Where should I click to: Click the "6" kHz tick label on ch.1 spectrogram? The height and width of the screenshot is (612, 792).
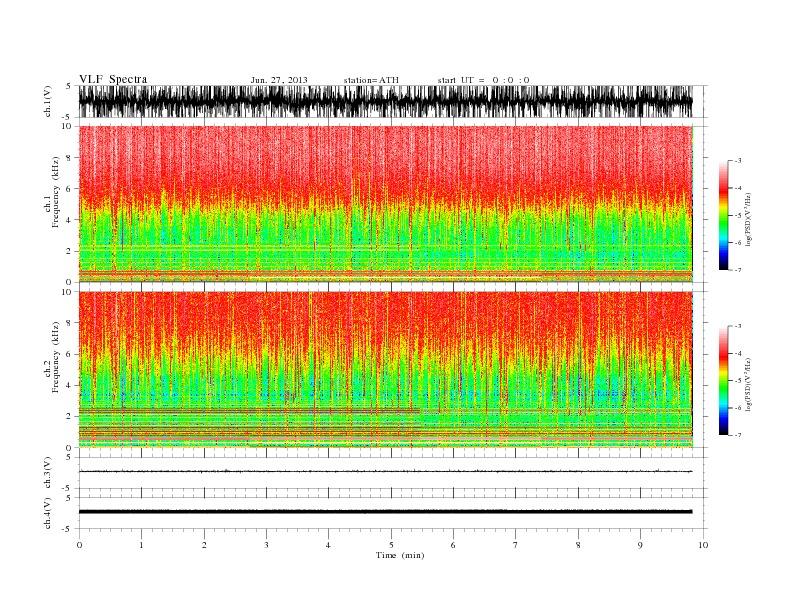click(x=69, y=188)
